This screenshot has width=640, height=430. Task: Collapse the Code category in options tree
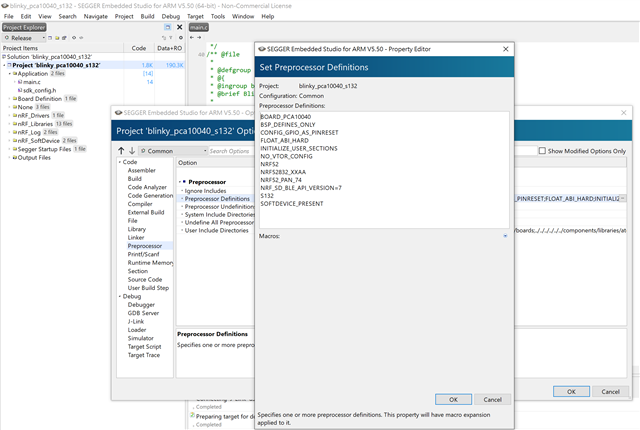[120, 162]
